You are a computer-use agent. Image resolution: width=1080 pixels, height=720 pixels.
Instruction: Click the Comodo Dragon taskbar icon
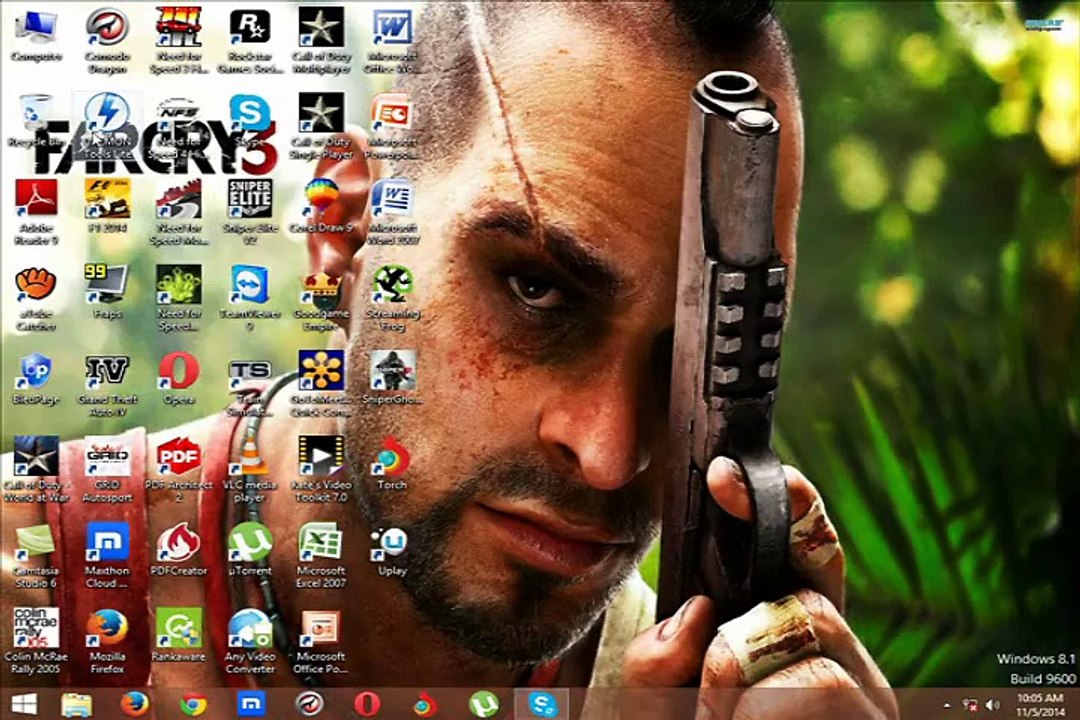(309, 704)
